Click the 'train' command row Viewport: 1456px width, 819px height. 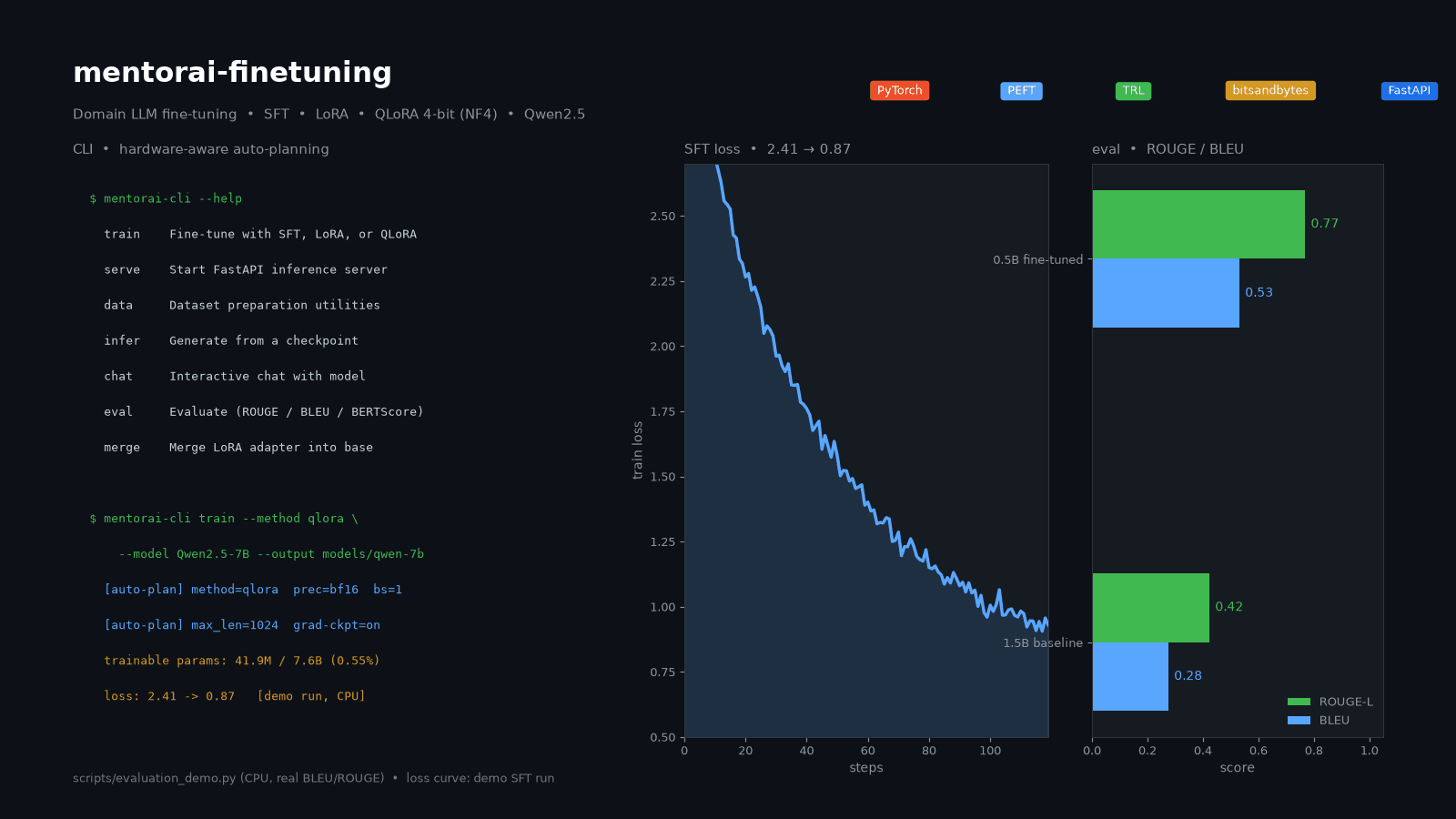pos(260,234)
